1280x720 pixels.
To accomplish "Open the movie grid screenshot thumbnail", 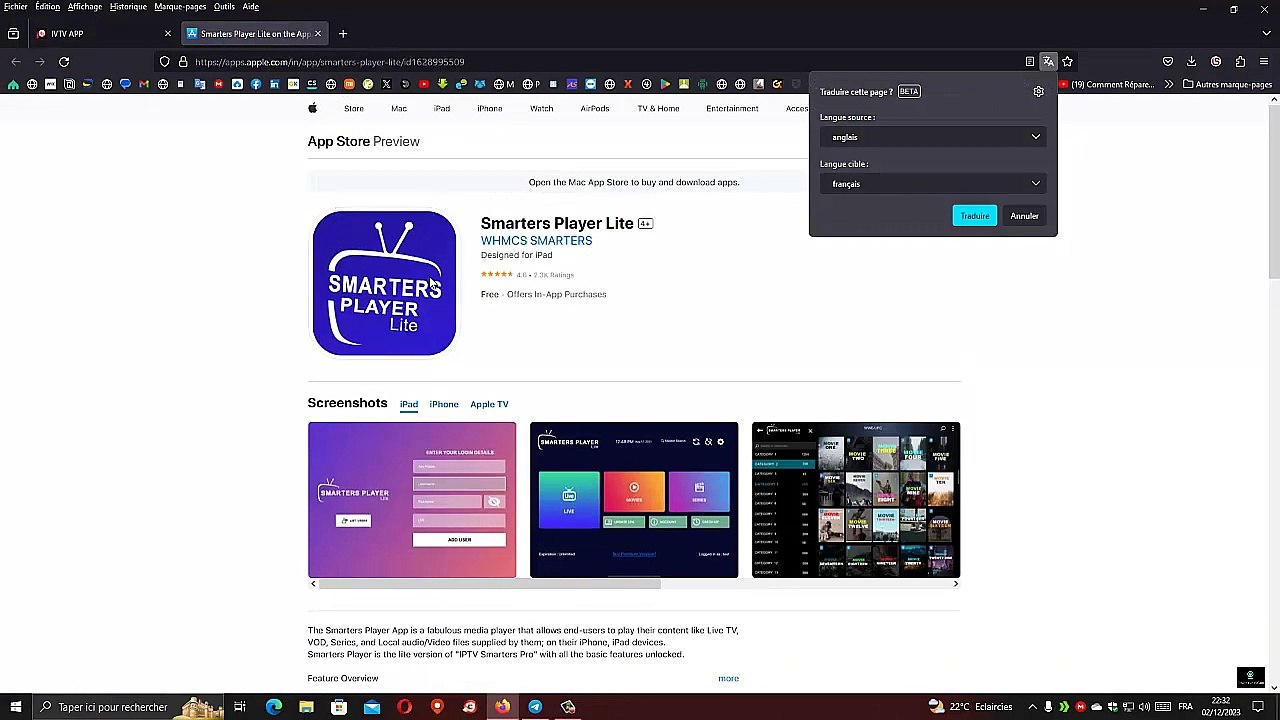I will click(856, 500).
